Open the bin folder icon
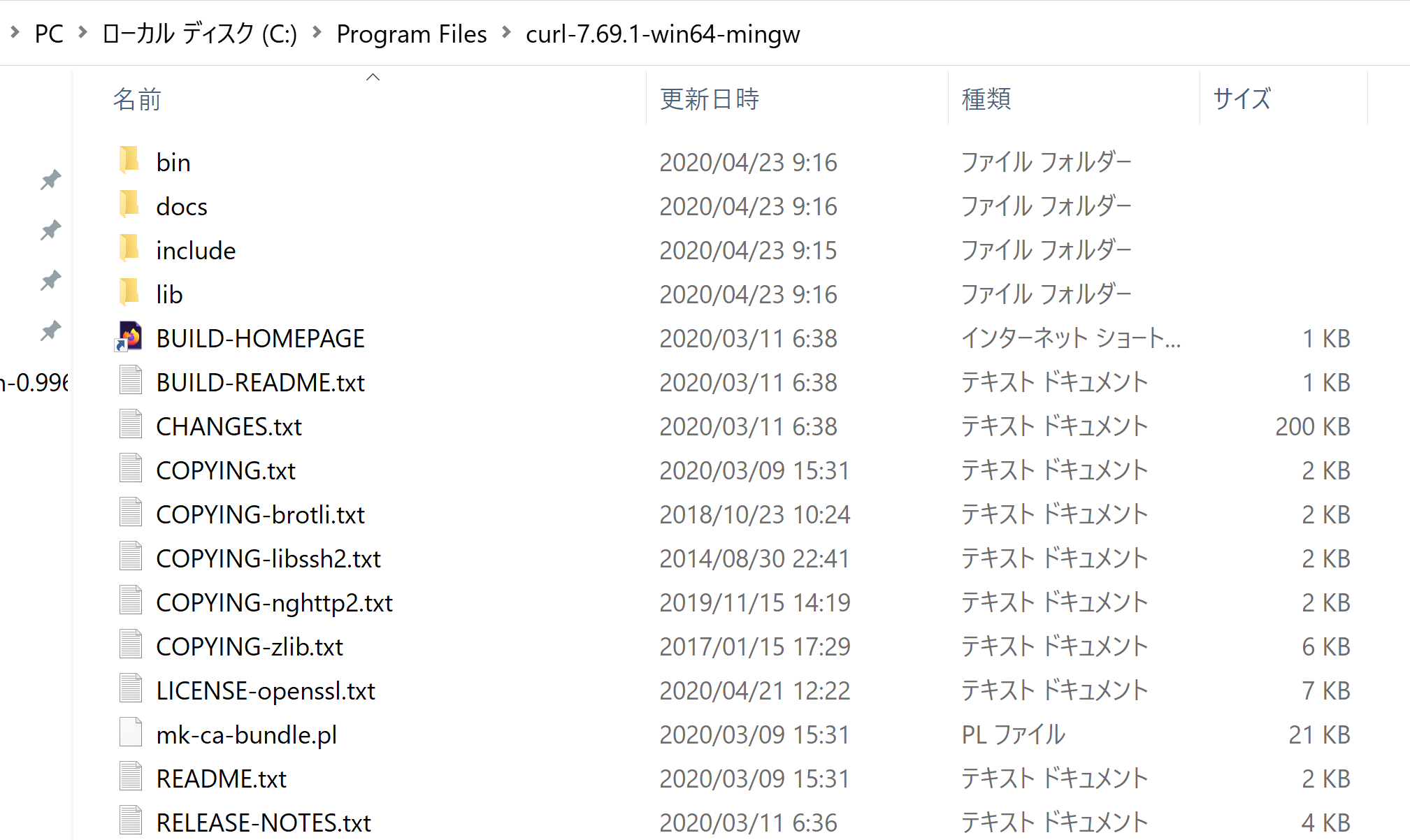 click(129, 161)
